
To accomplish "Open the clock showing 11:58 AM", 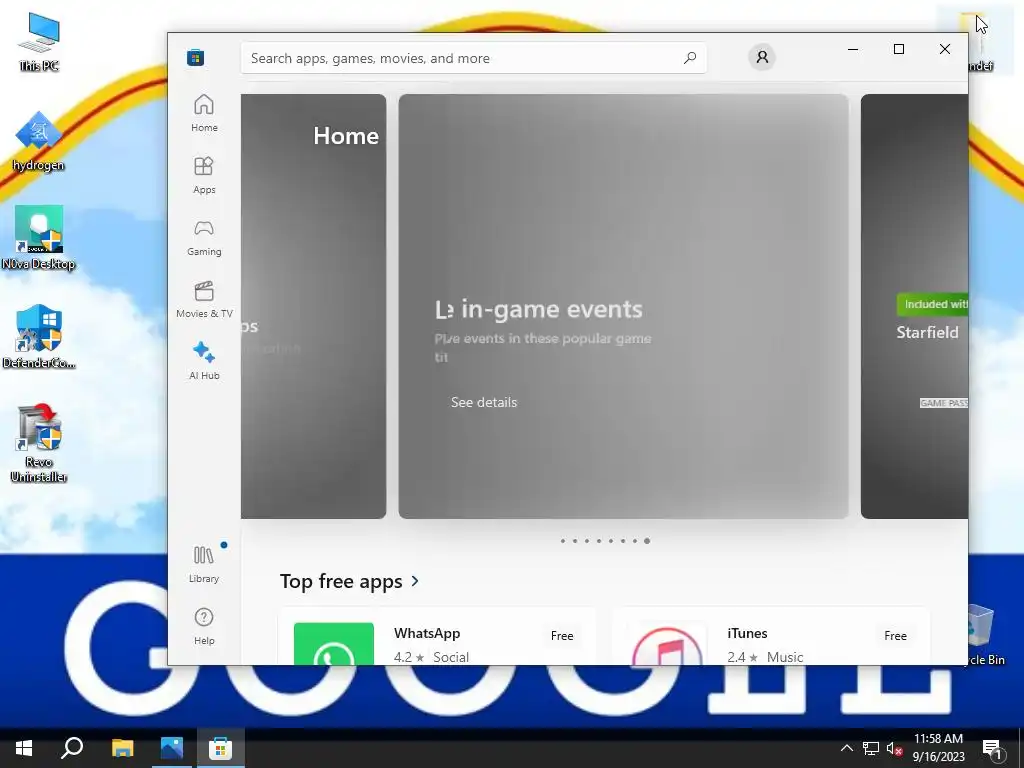I will click(x=938, y=748).
